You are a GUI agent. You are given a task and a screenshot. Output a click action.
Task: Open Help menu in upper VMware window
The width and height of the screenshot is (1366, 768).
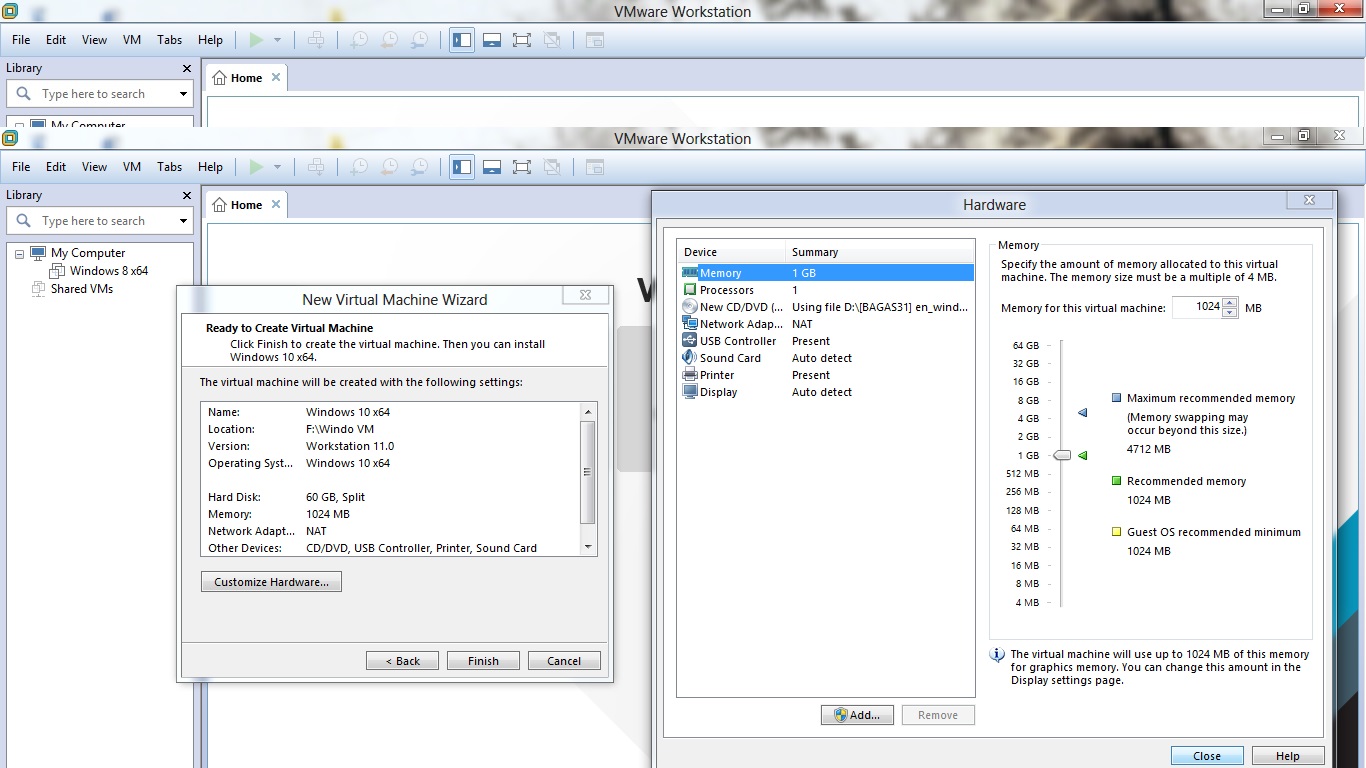pos(210,40)
